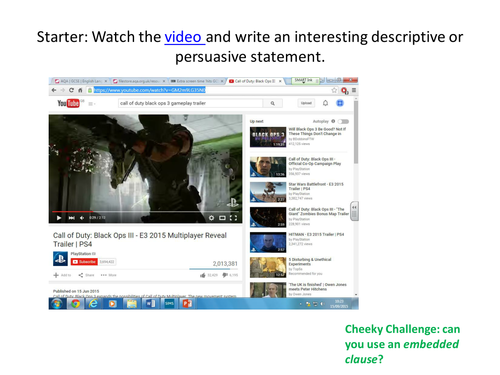This screenshot has width=500, height=375.
Task: Click the page vertical scrollbar thumb
Action: click(x=356, y=132)
